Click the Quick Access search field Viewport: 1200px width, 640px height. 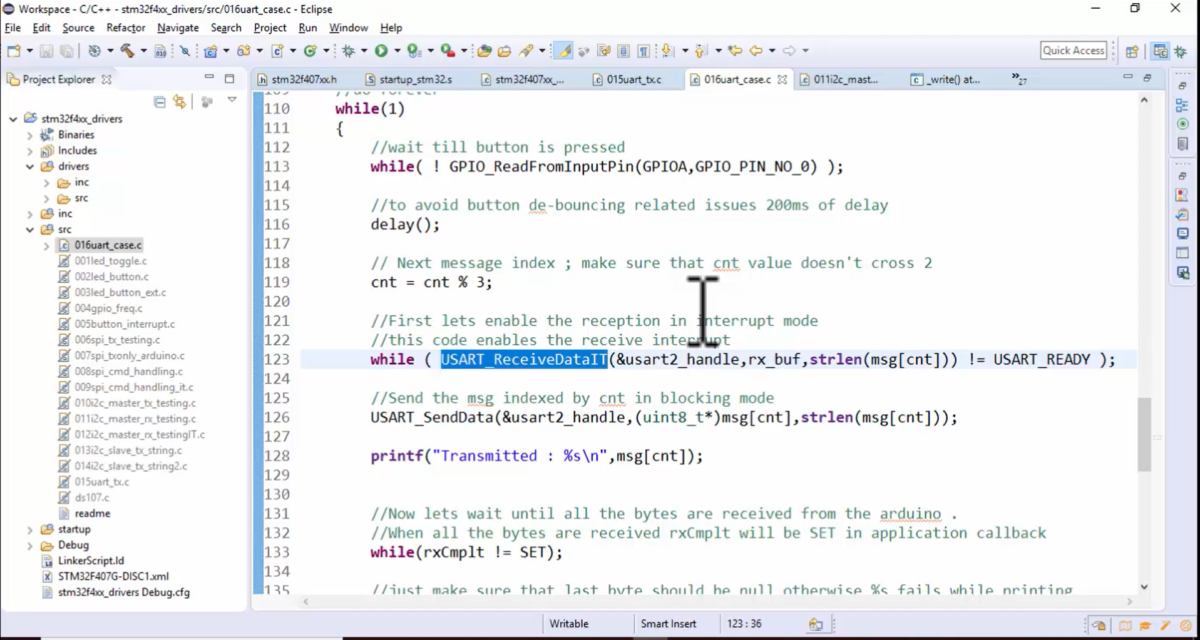point(1073,51)
